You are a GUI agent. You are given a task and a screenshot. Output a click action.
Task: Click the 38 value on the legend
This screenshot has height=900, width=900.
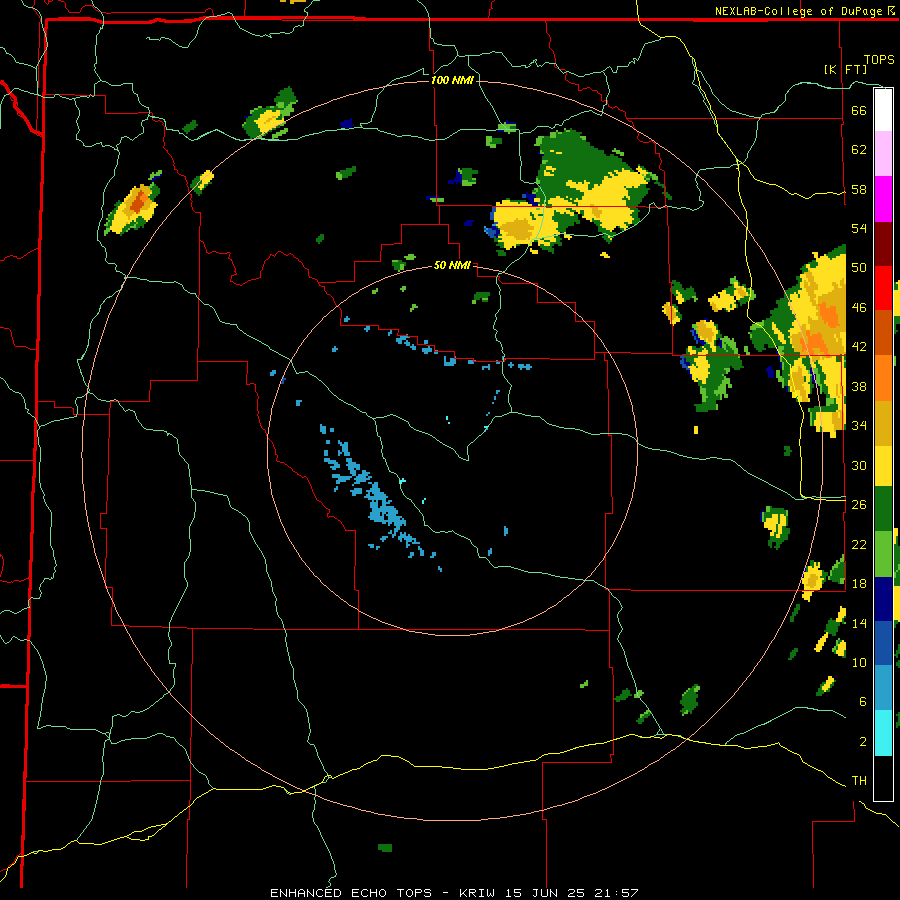tap(859, 386)
